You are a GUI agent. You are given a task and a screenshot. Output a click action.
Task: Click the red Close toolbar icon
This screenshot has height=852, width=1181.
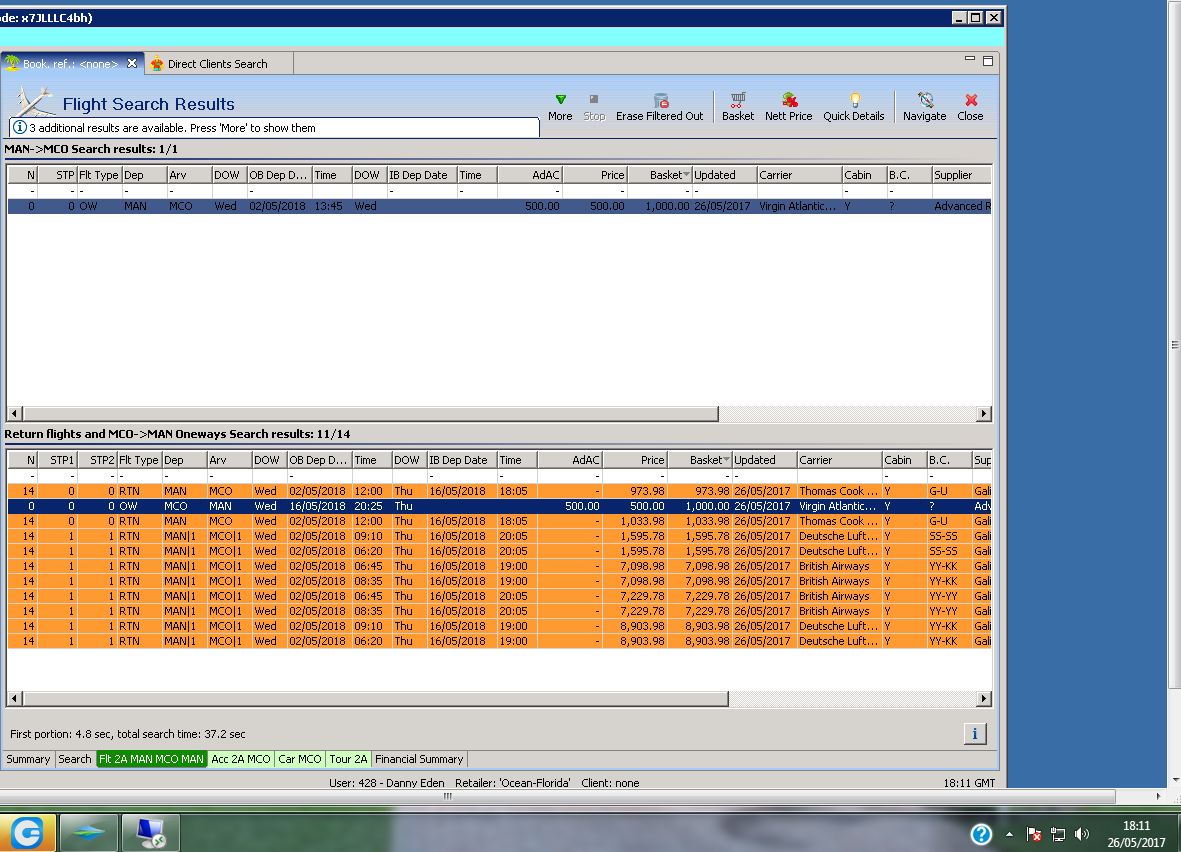pyautogui.click(x=972, y=99)
